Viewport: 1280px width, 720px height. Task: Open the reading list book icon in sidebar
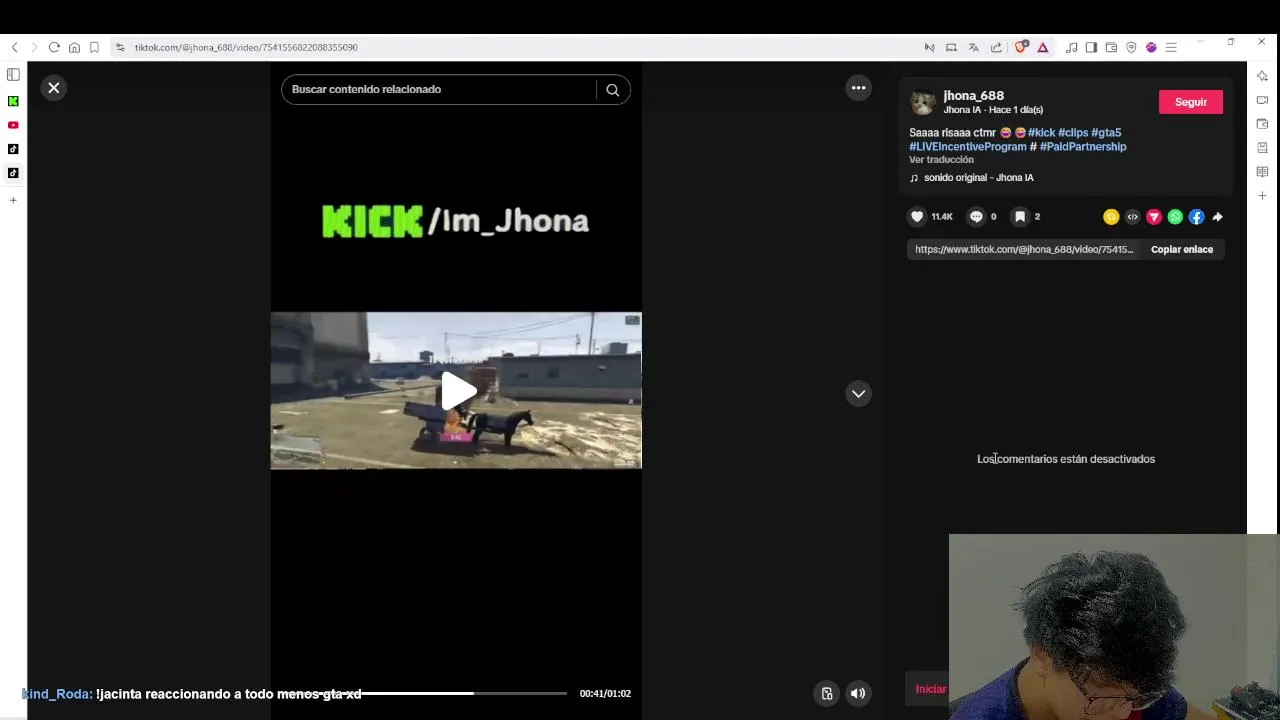coord(1262,172)
